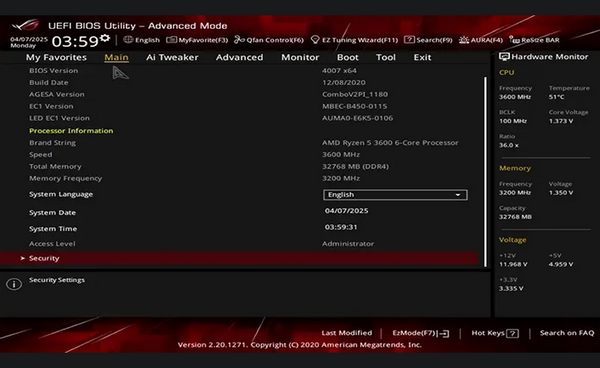This screenshot has height=368, width=600.
Task: Click the Processor Information heading
Action: pos(71,131)
